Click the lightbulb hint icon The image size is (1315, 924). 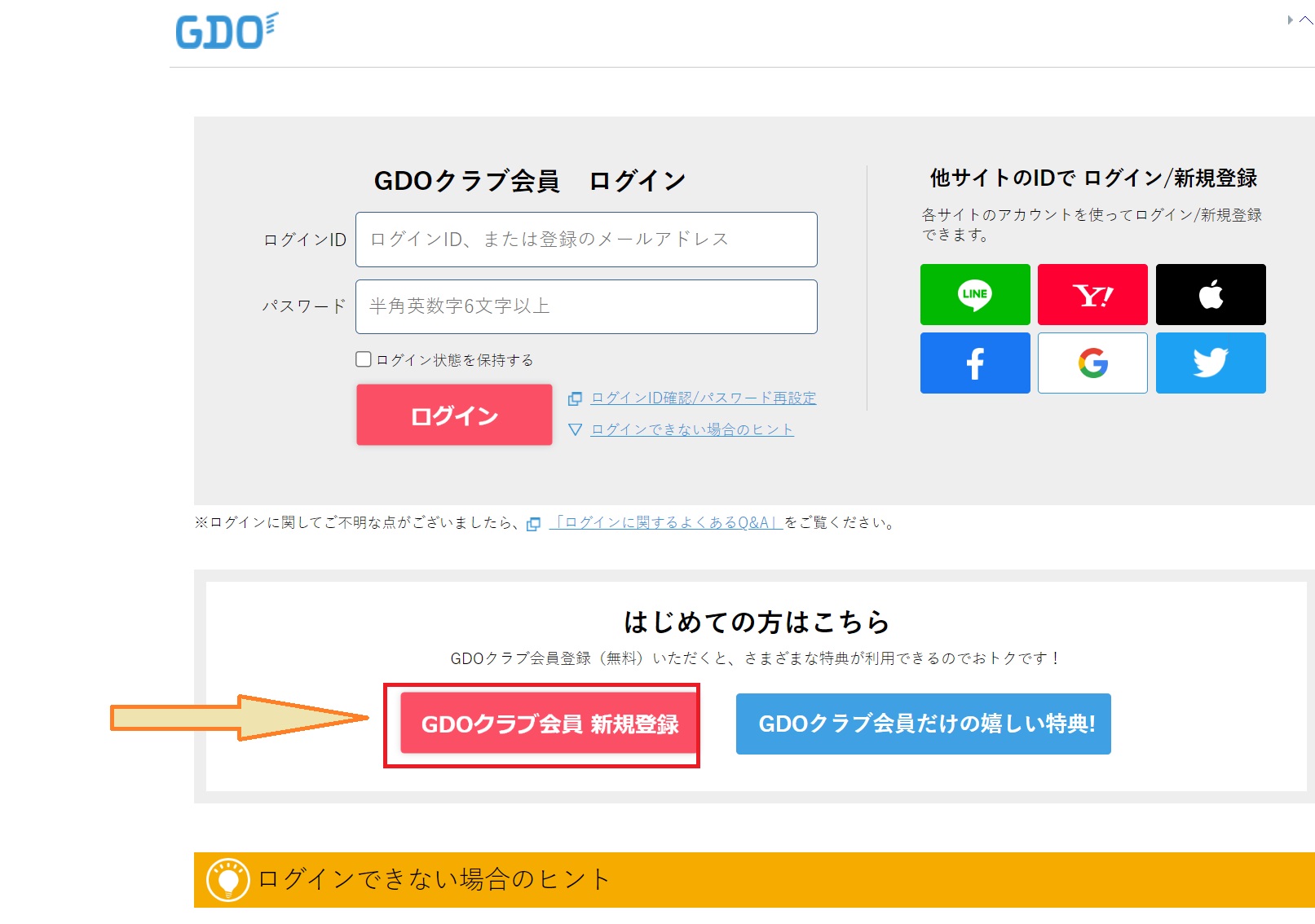227,880
